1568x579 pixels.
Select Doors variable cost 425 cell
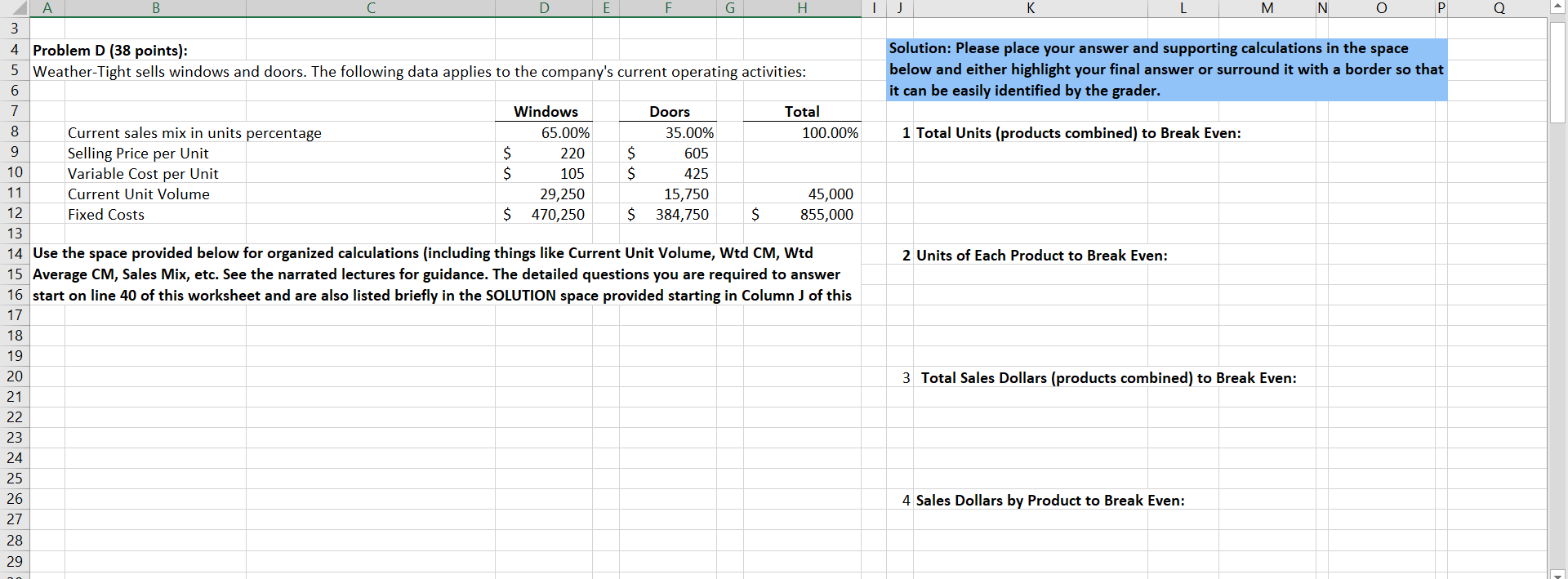coord(669,173)
